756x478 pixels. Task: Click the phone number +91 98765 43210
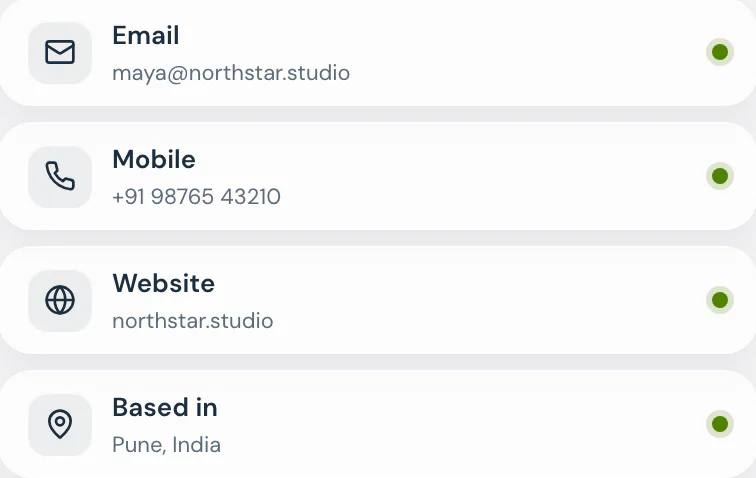coord(196,197)
